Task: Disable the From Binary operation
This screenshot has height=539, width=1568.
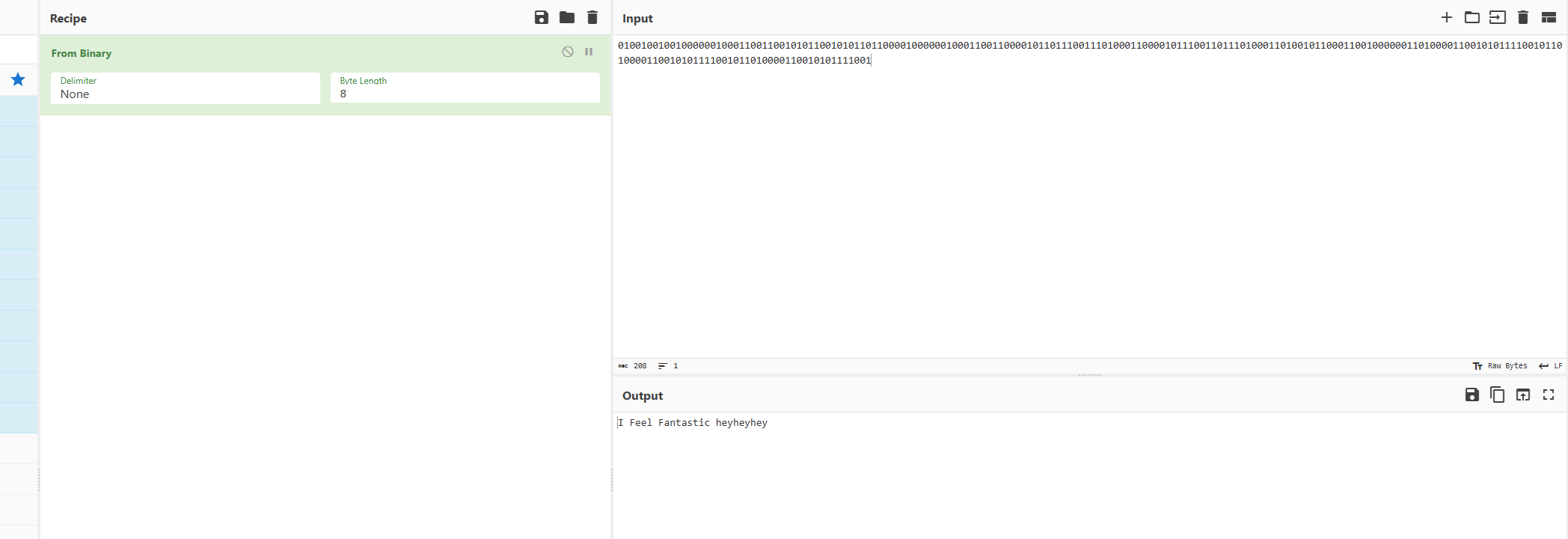Action: tap(568, 52)
